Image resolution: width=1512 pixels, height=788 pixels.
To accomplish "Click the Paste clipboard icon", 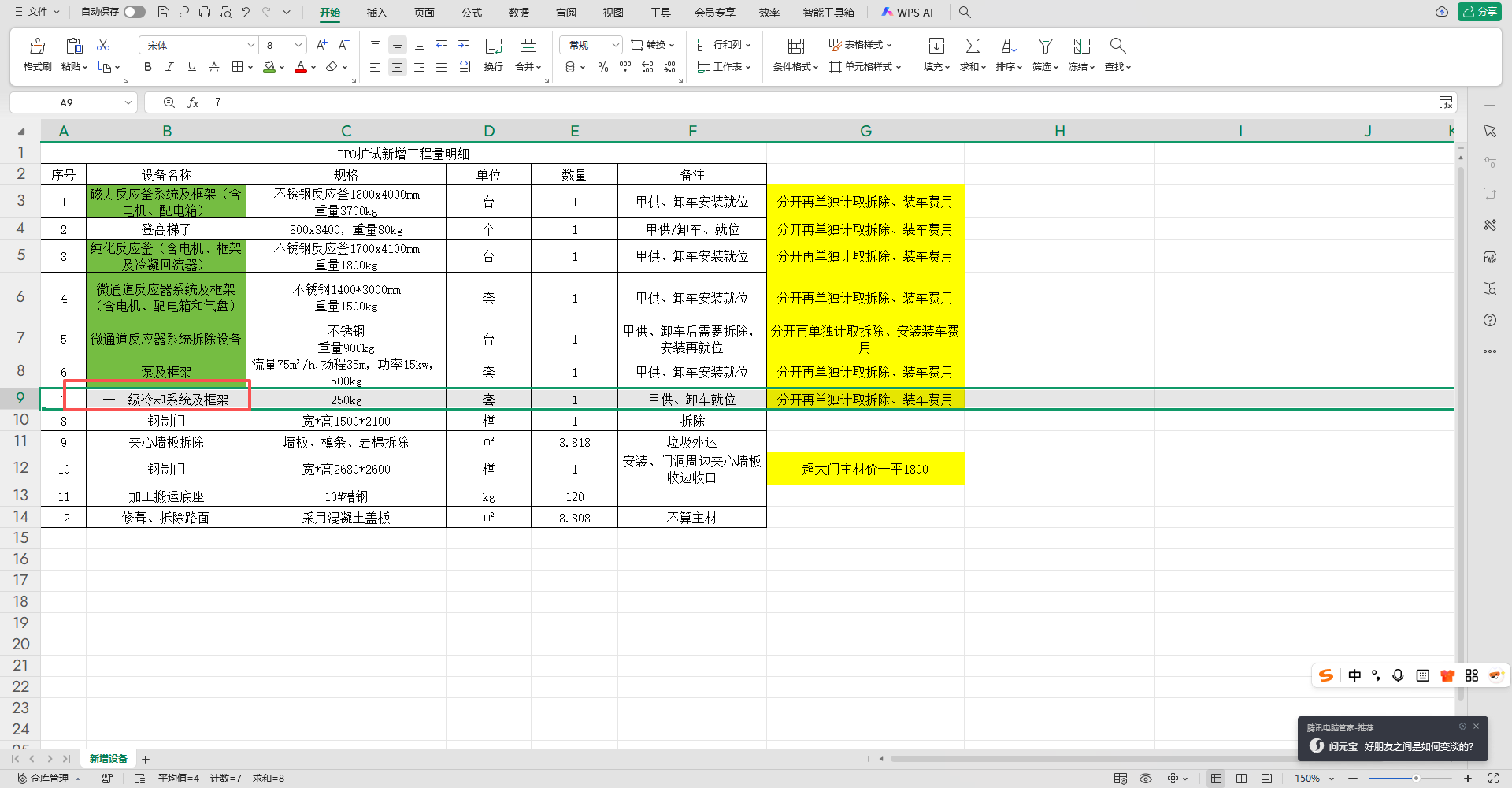I will click(x=74, y=46).
